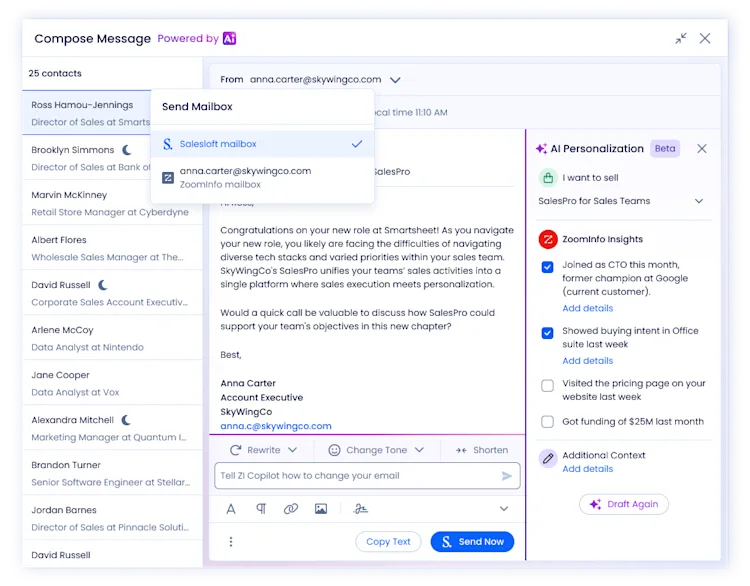Select contact Arlene McCoy
The image size is (750, 586).
point(112,338)
